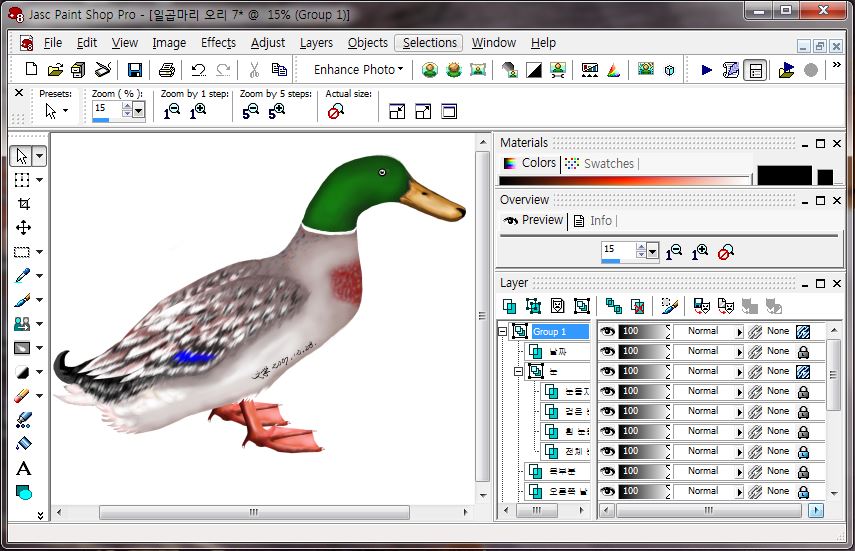Select the Text tool
Screen dimensions: 855x551
tap(23, 468)
